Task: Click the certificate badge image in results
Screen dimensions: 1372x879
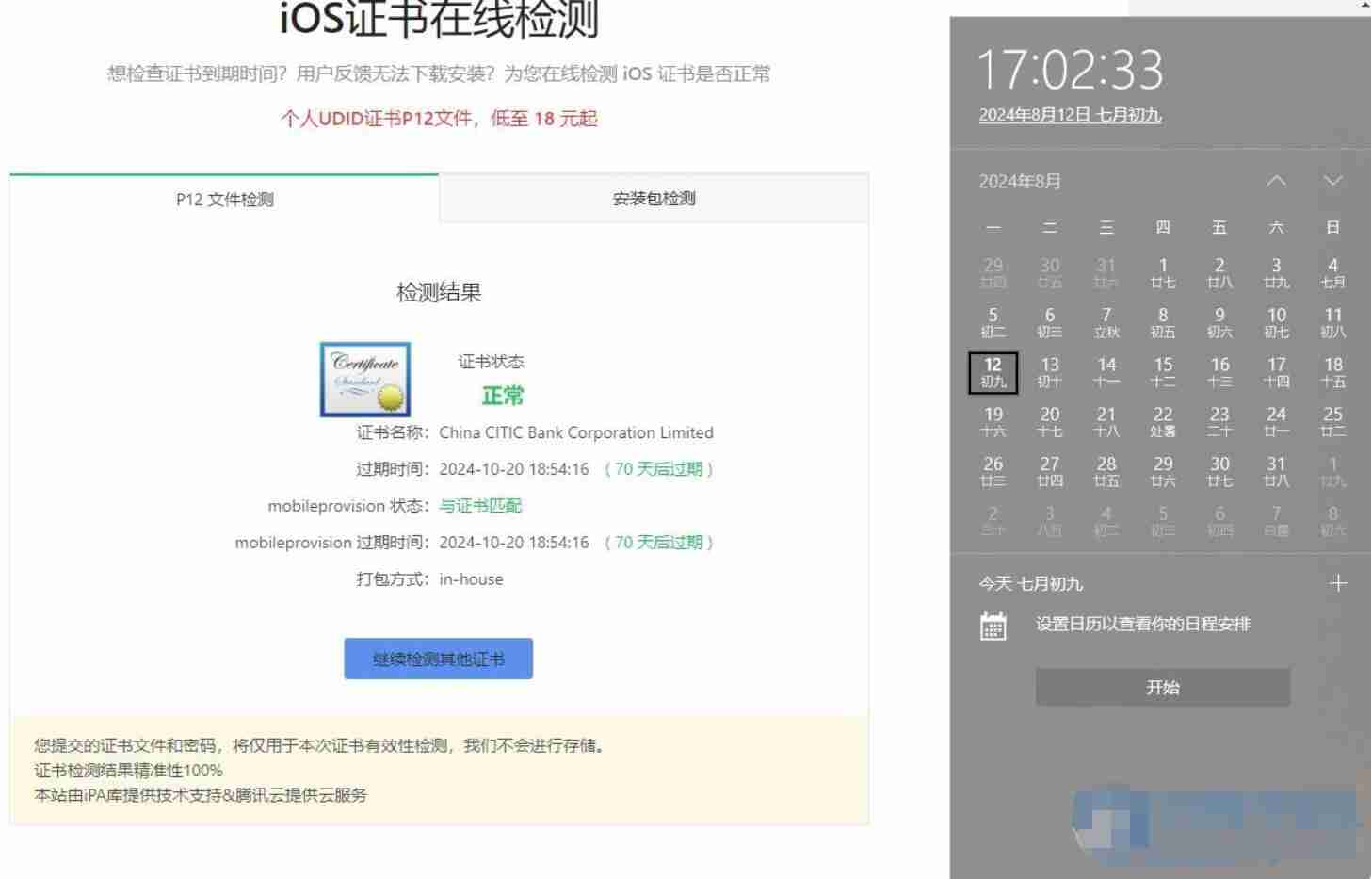Action: [x=365, y=380]
